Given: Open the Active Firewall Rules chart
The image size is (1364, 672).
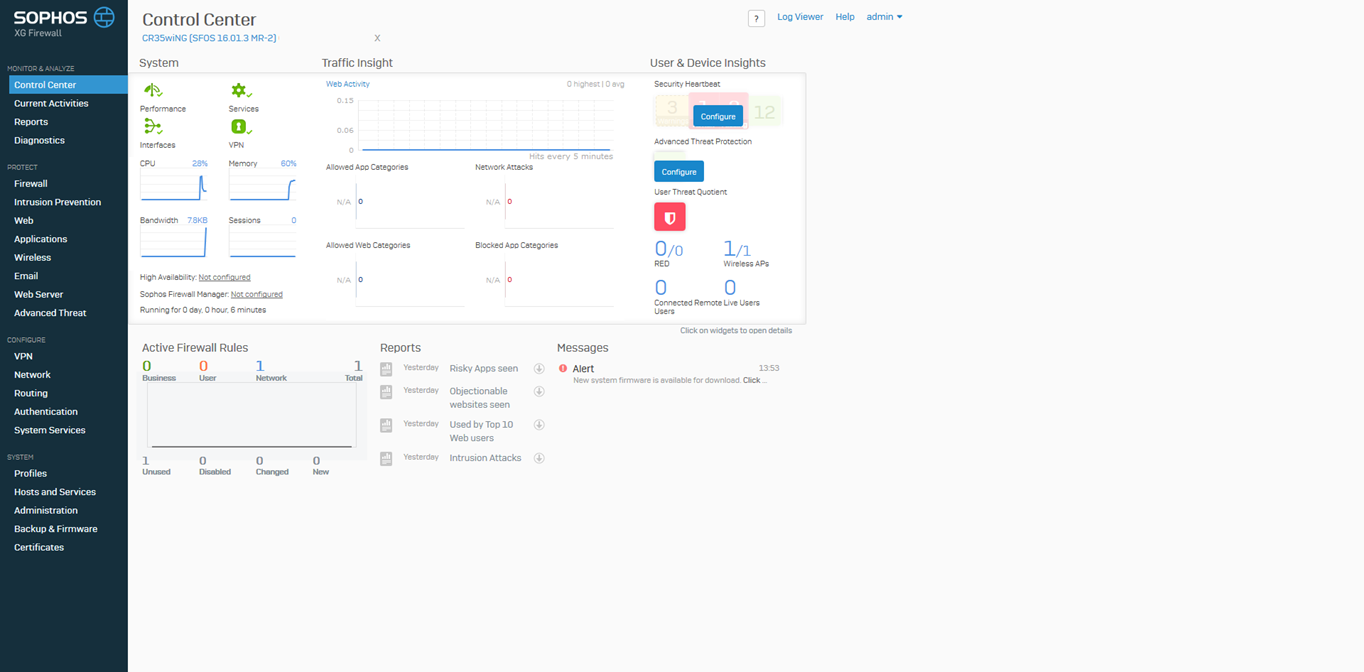Looking at the screenshot, I should click(252, 415).
